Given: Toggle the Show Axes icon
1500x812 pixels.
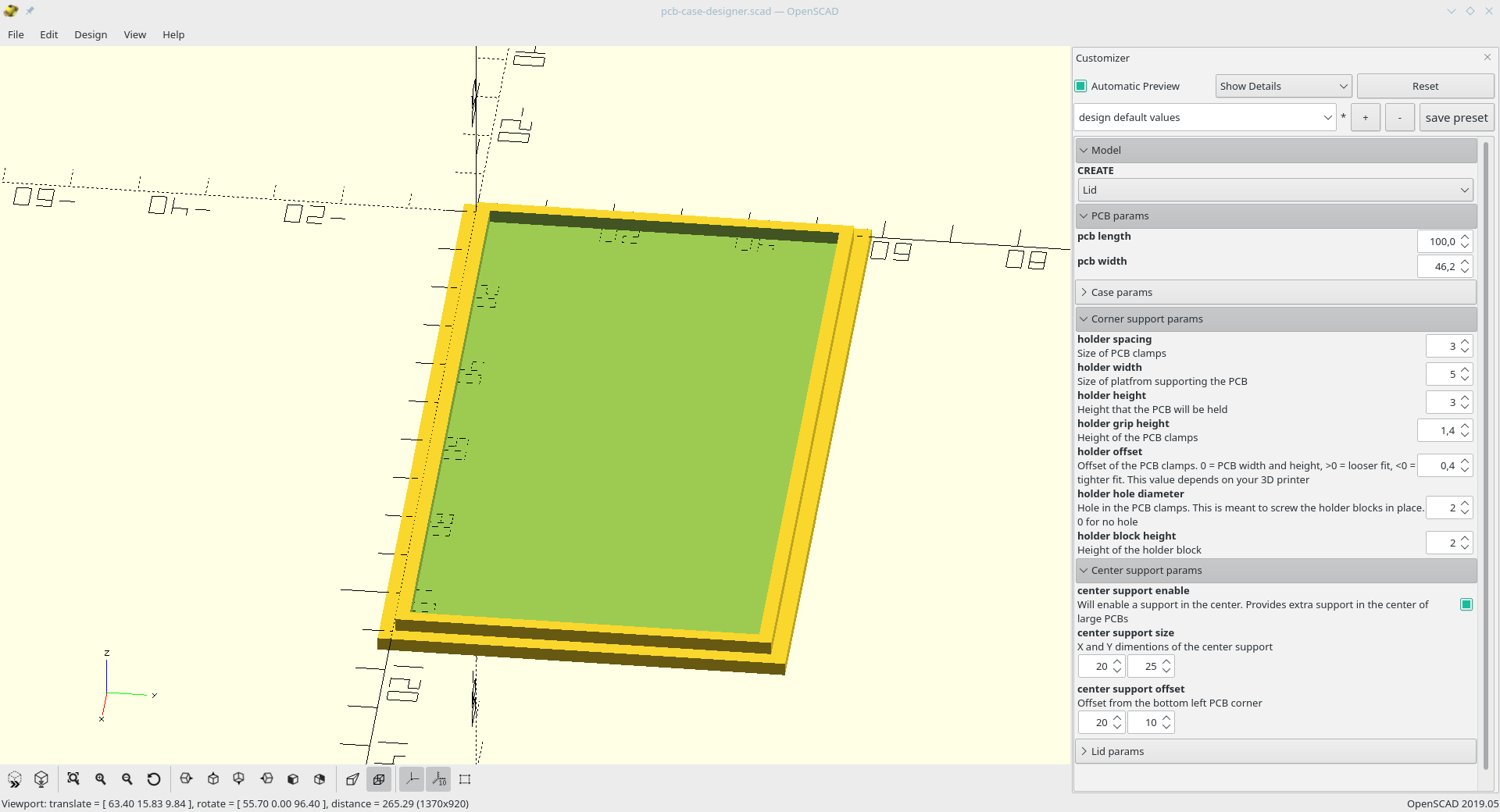Looking at the screenshot, I should (412, 779).
